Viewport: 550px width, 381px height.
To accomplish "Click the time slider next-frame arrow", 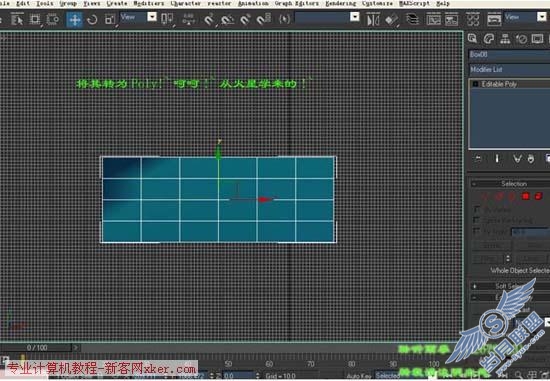I will tap(76, 348).
